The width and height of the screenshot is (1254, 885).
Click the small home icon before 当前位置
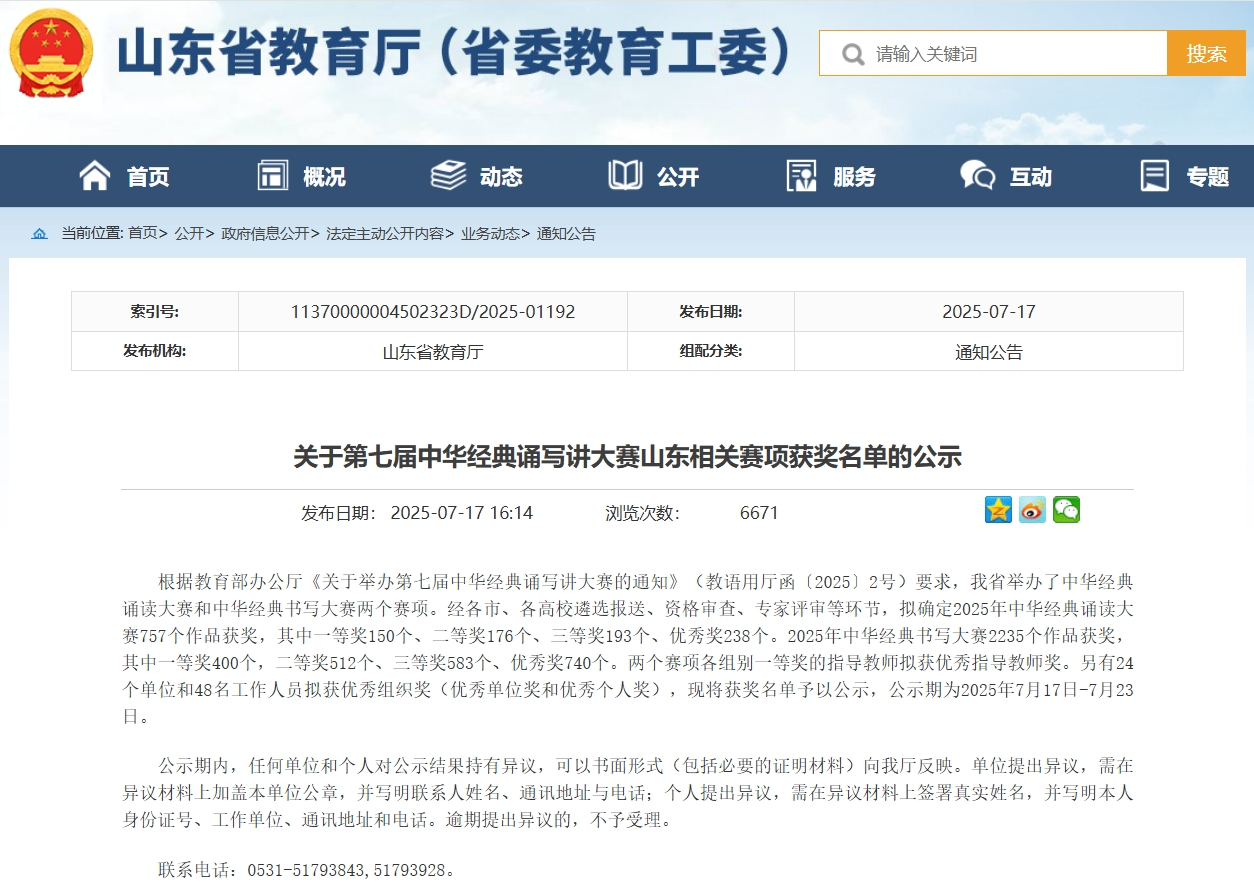(x=39, y=234)
